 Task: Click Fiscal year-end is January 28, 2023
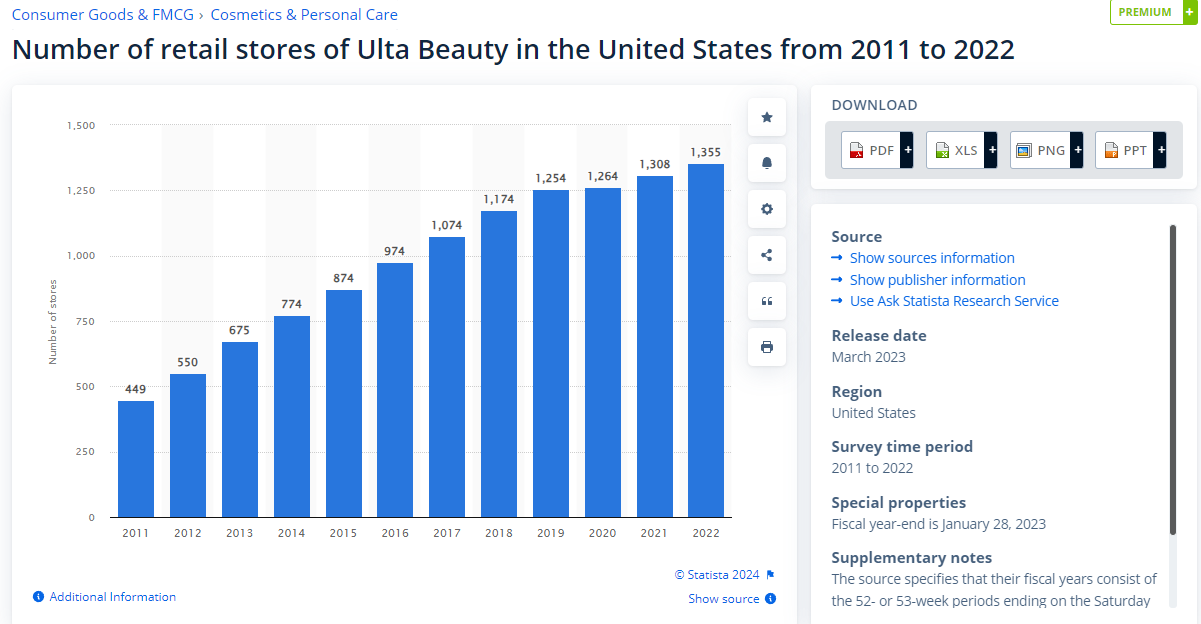(x=939, y=524)
